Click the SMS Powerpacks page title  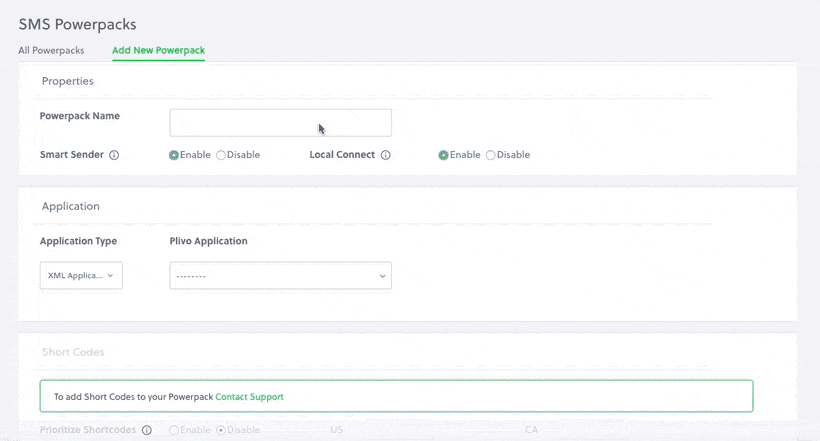click(77, 24)
